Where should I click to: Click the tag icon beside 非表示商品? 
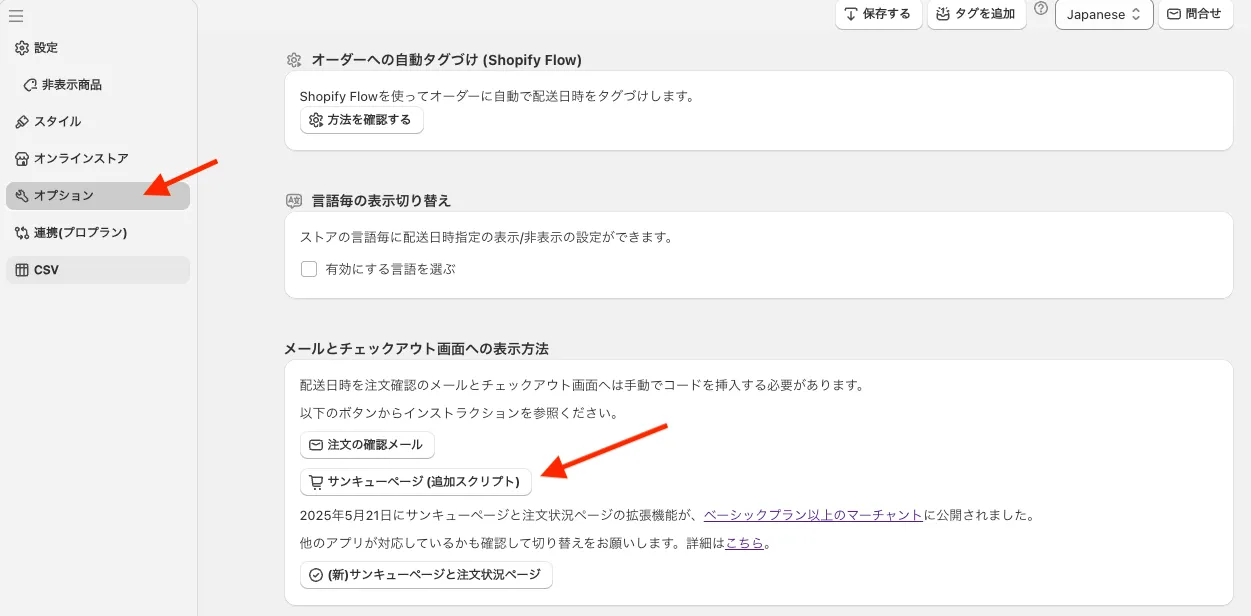[x=31, y=85]
